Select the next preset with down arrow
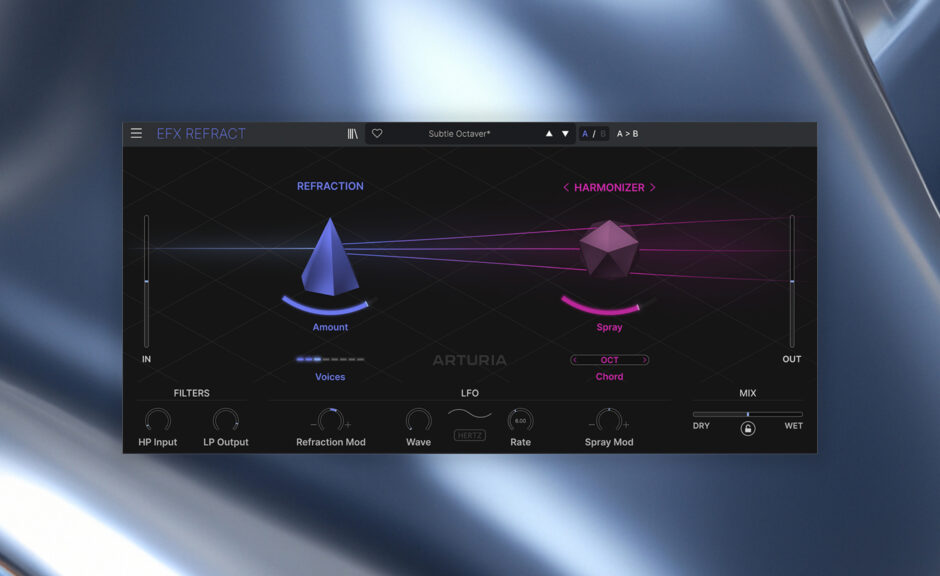Screen dimensions: 940x576 click(565, 133)
